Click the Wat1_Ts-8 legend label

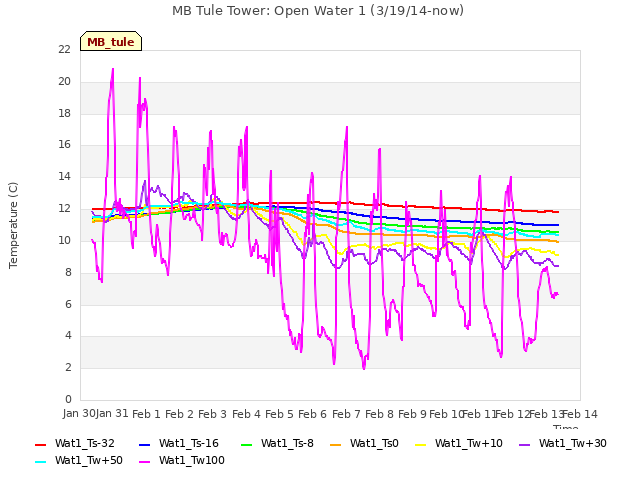287,443
